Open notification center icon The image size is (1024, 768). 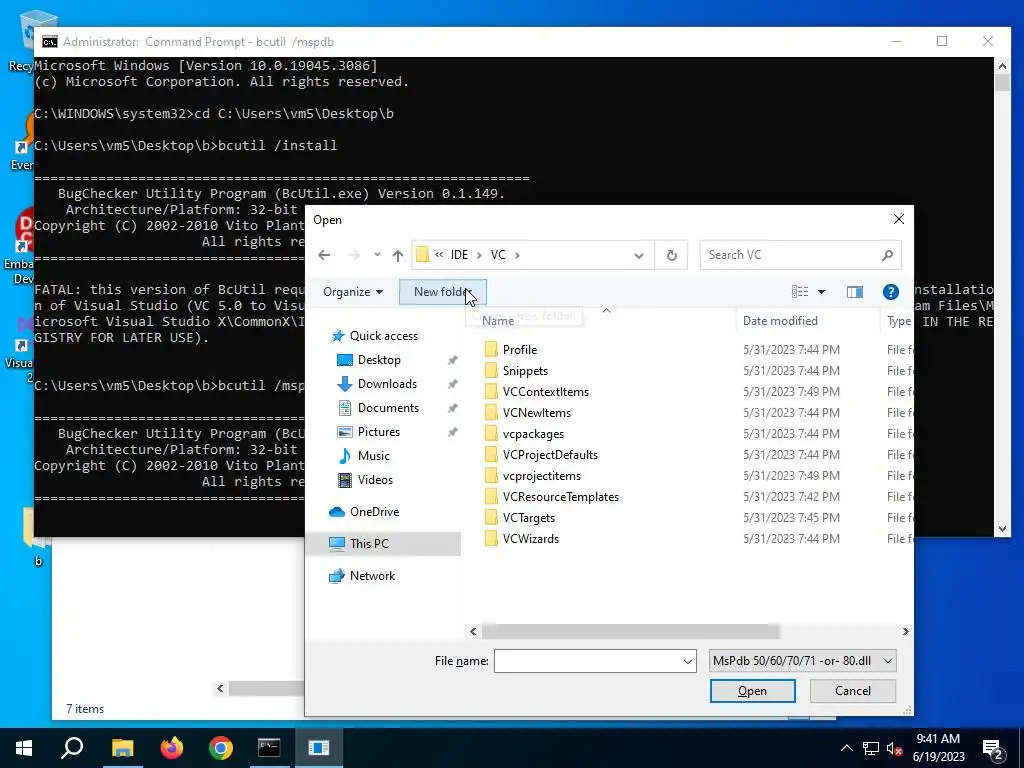tap(994, 749)
